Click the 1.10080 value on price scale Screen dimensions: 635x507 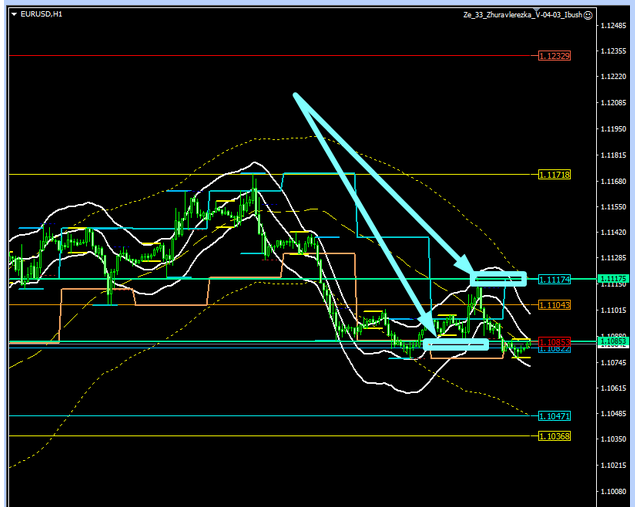click(612, 492)
